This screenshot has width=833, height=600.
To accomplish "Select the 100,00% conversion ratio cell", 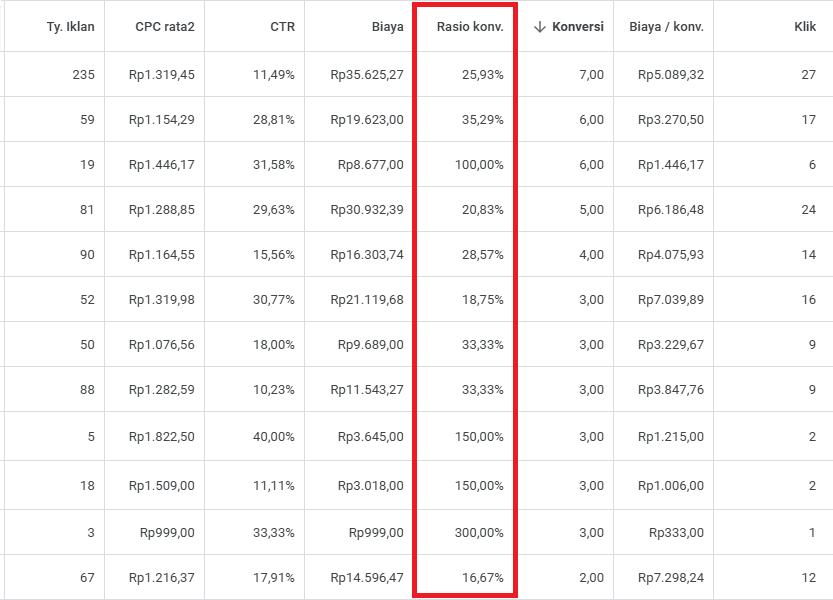I will pyautogui.click(x=479, y=165).
